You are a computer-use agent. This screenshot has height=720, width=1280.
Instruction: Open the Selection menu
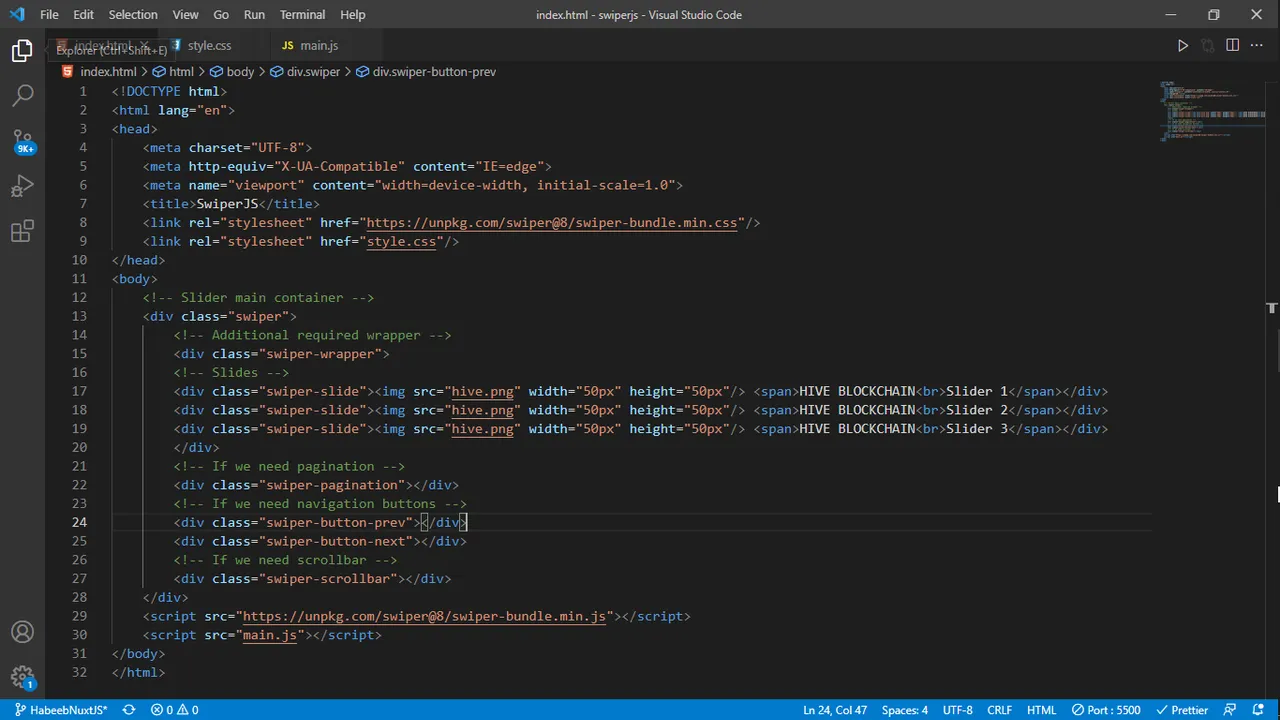(133, 15)
